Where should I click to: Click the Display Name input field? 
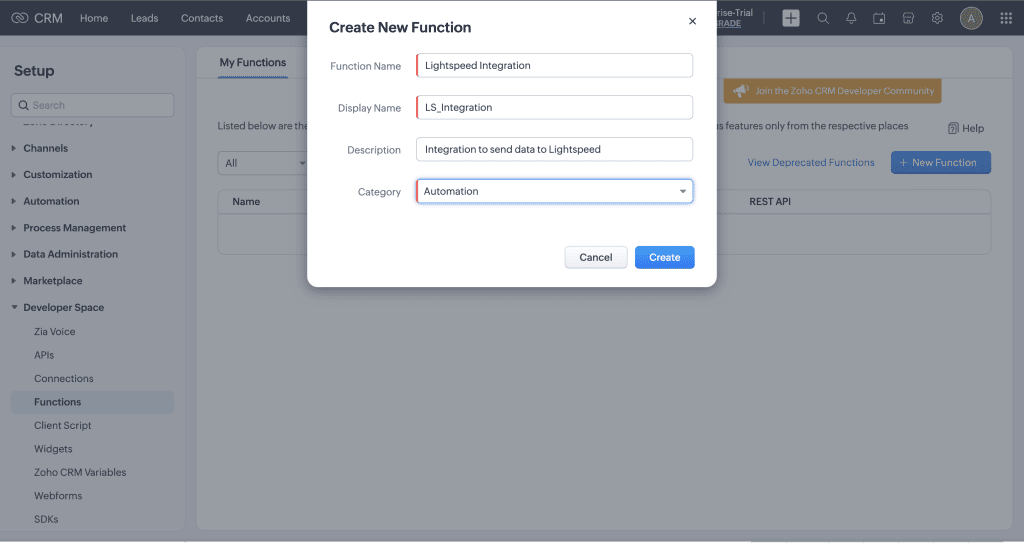point(554,107)
